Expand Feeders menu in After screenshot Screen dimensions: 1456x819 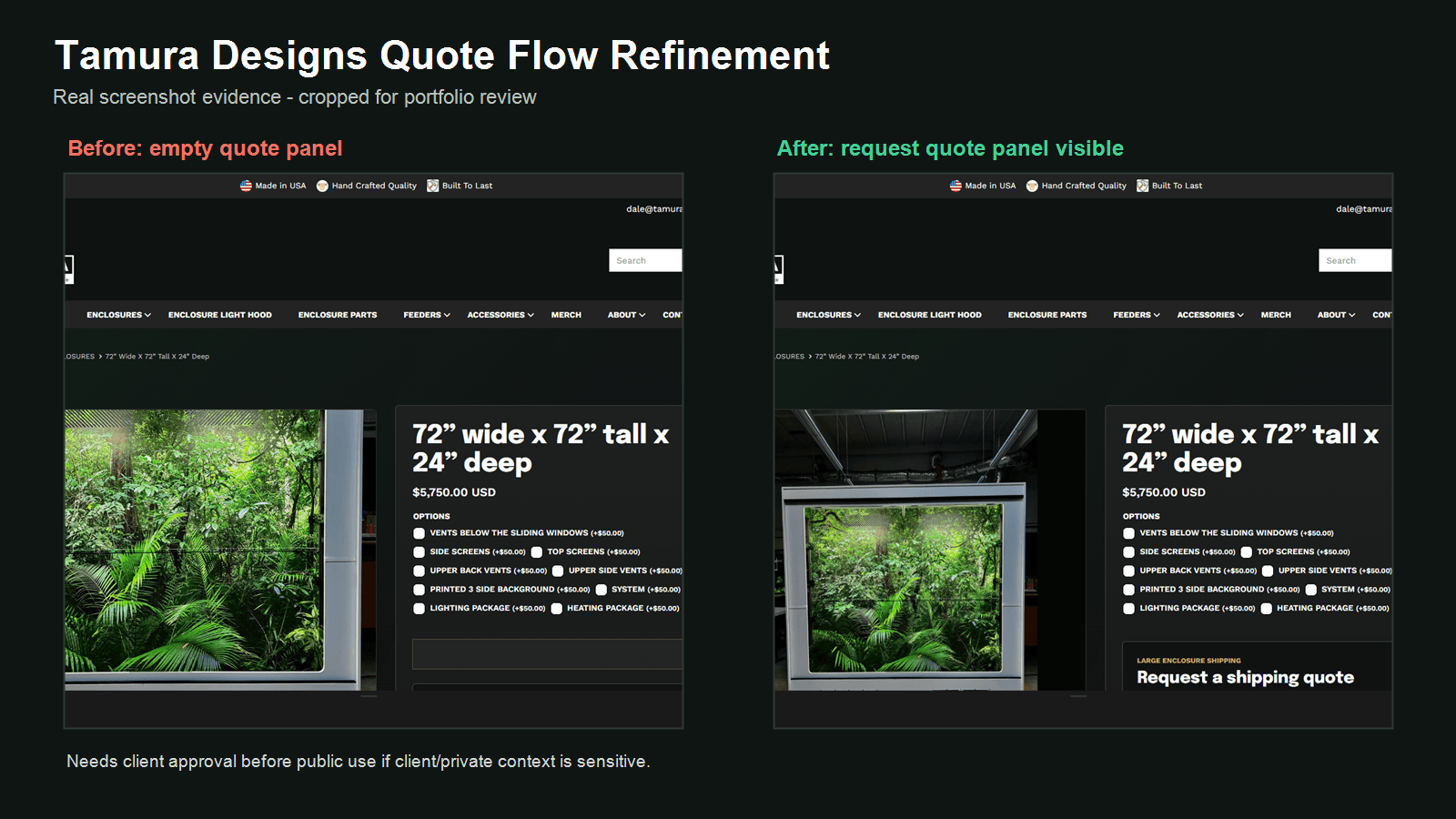click(x=1137, y=315)
